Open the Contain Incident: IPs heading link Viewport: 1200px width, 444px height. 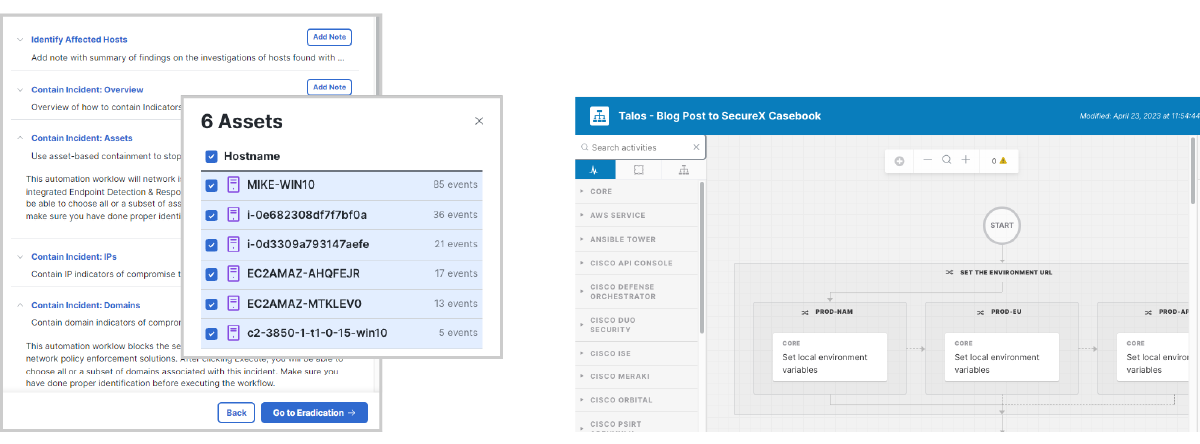point(74,257)
